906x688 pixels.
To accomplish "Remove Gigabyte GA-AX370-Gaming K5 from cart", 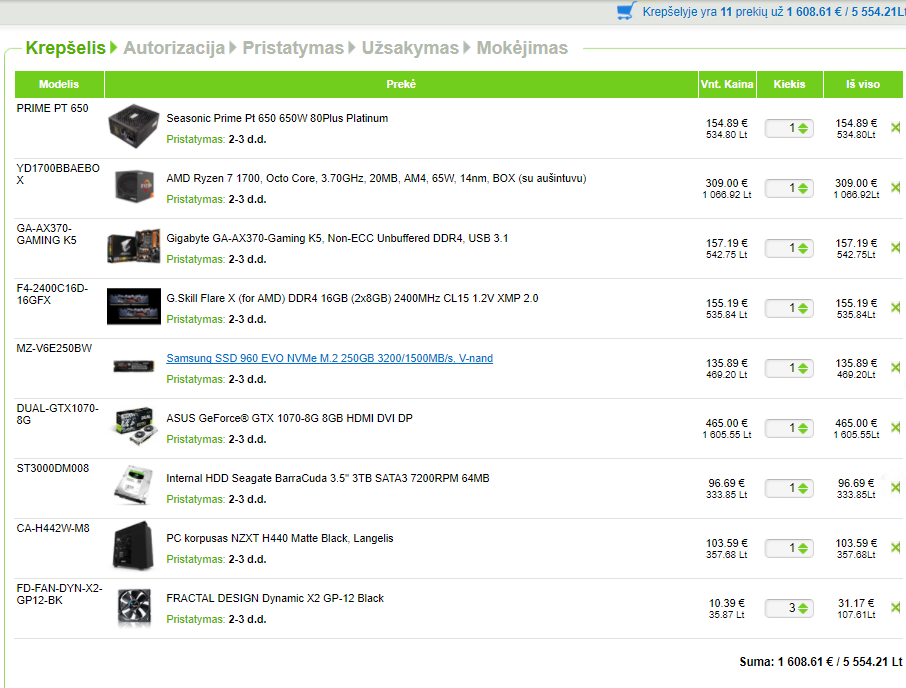I will click(896, 248).
